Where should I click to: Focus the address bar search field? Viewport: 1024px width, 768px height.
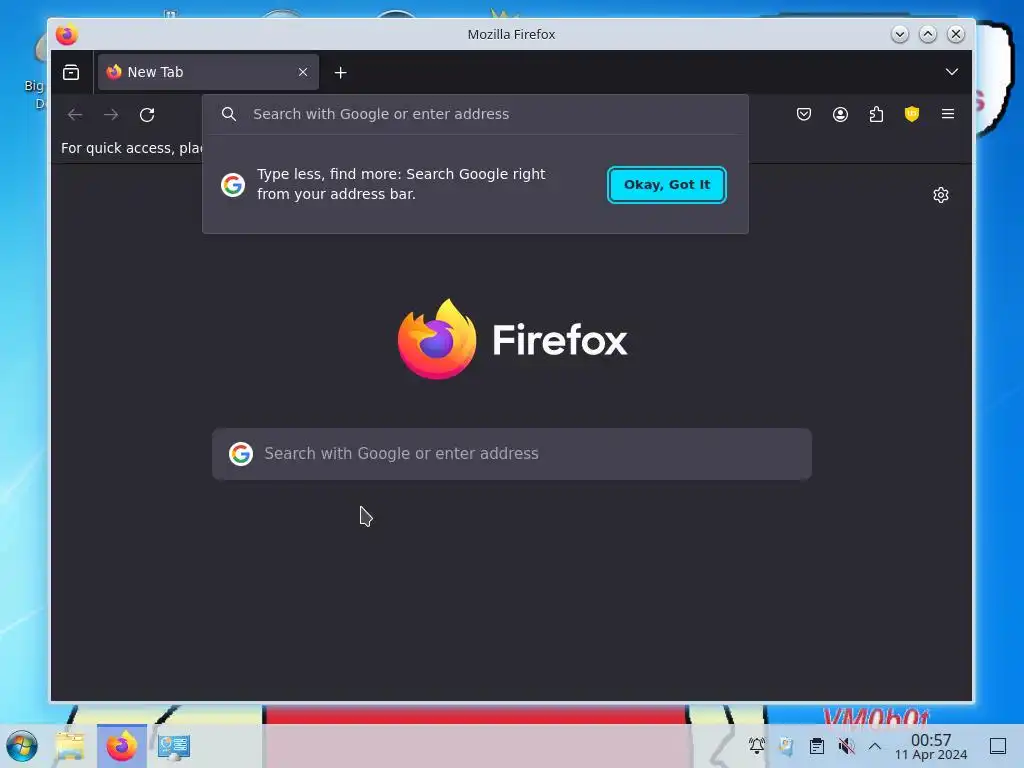tap(475, 114)
